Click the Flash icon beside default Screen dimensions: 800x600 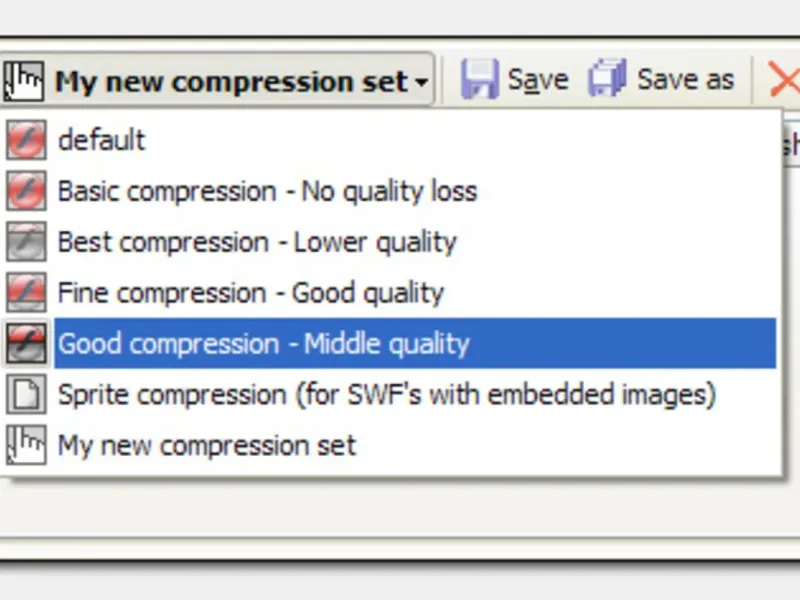point(26,140)
